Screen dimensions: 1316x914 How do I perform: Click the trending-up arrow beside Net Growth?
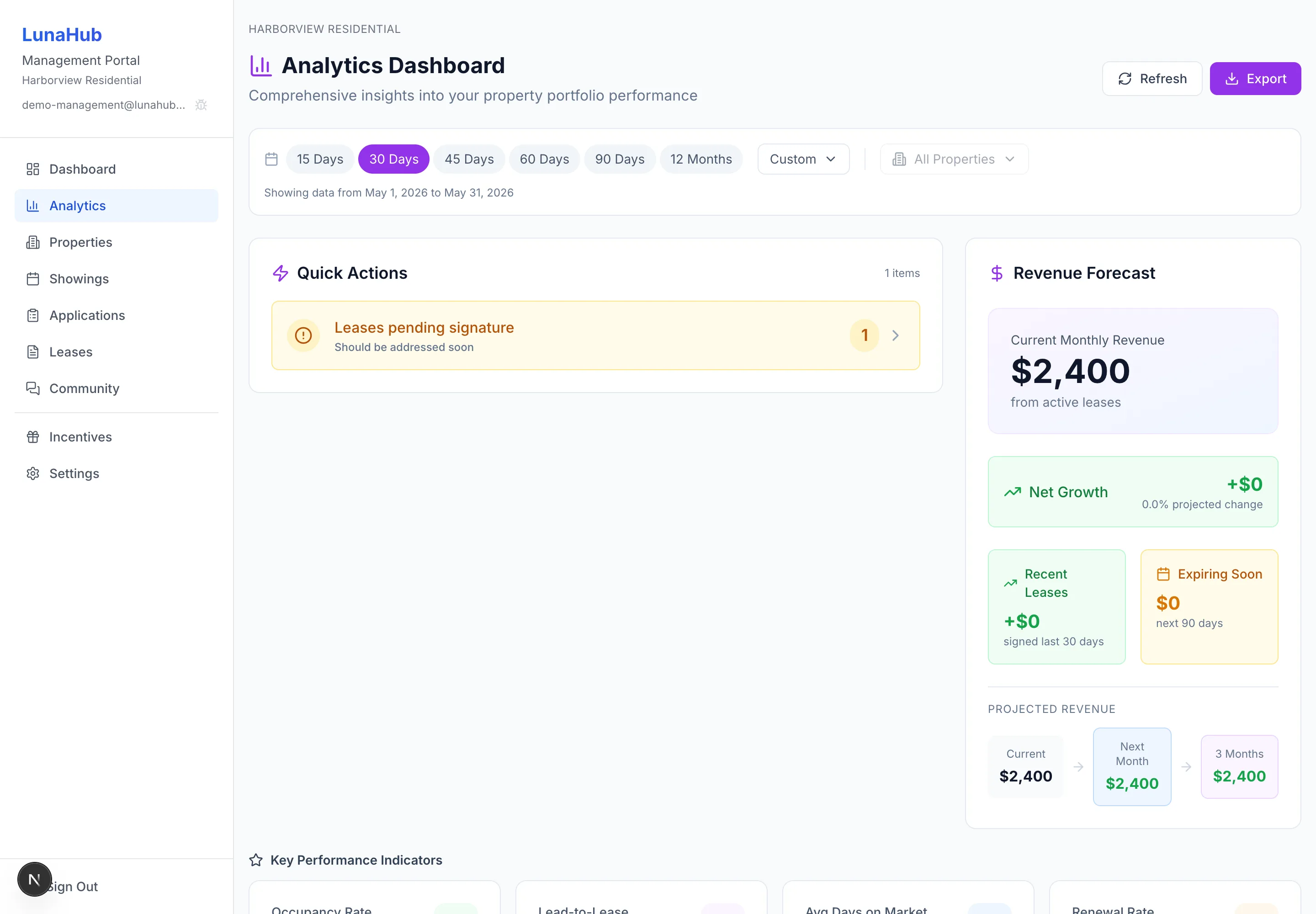1013,492
